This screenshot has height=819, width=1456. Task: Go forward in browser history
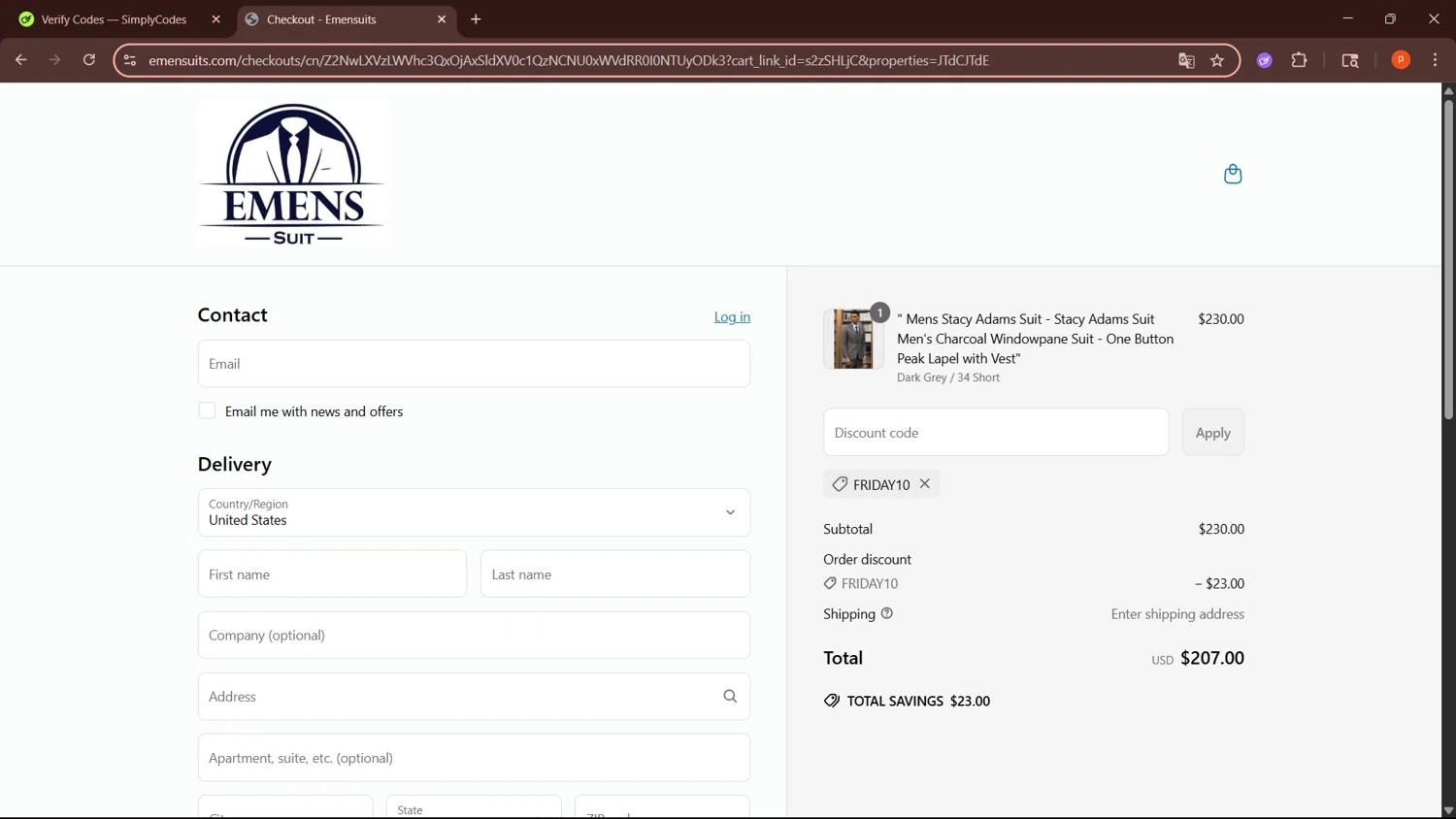coord(55,60)
